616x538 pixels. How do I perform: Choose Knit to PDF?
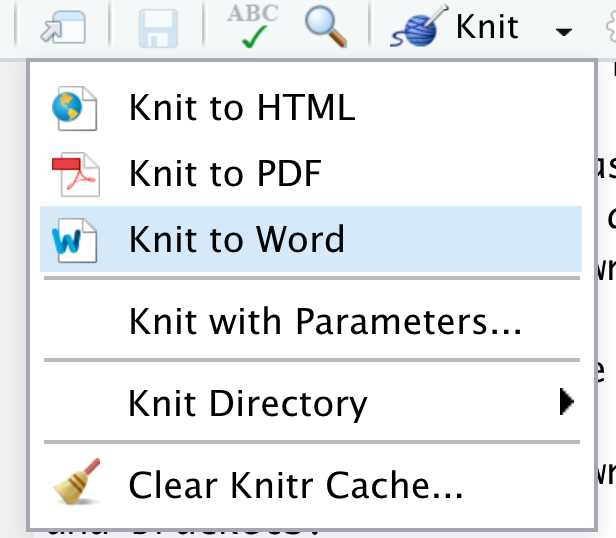tap(311, 173)
